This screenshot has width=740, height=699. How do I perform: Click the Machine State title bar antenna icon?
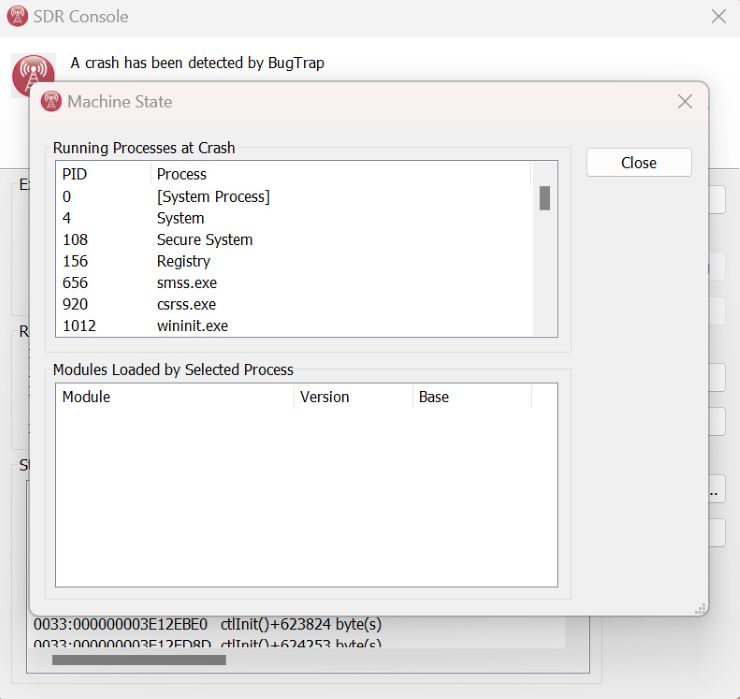point(51,101)
